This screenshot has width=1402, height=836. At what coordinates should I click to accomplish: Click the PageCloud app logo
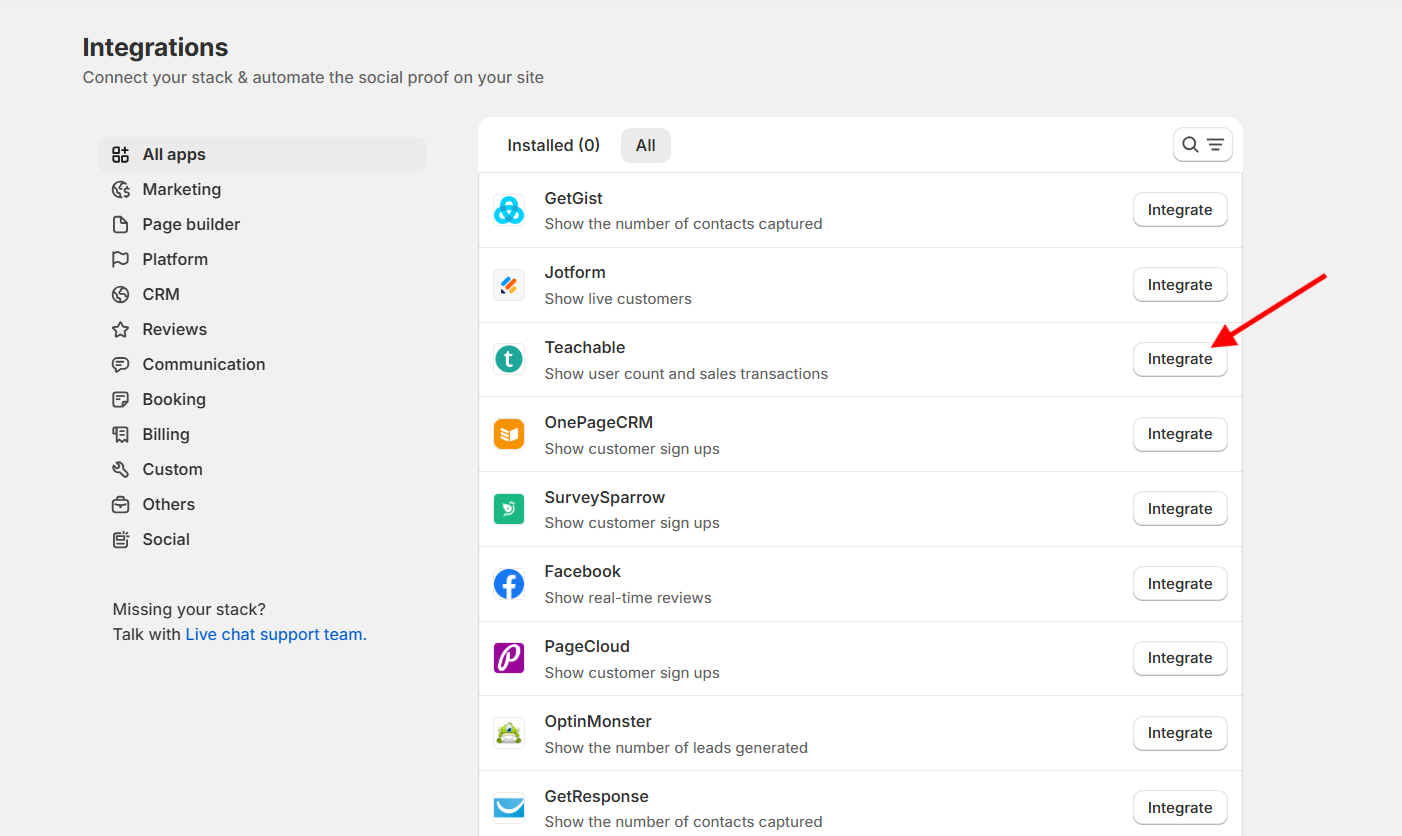[x=509, y=658]
